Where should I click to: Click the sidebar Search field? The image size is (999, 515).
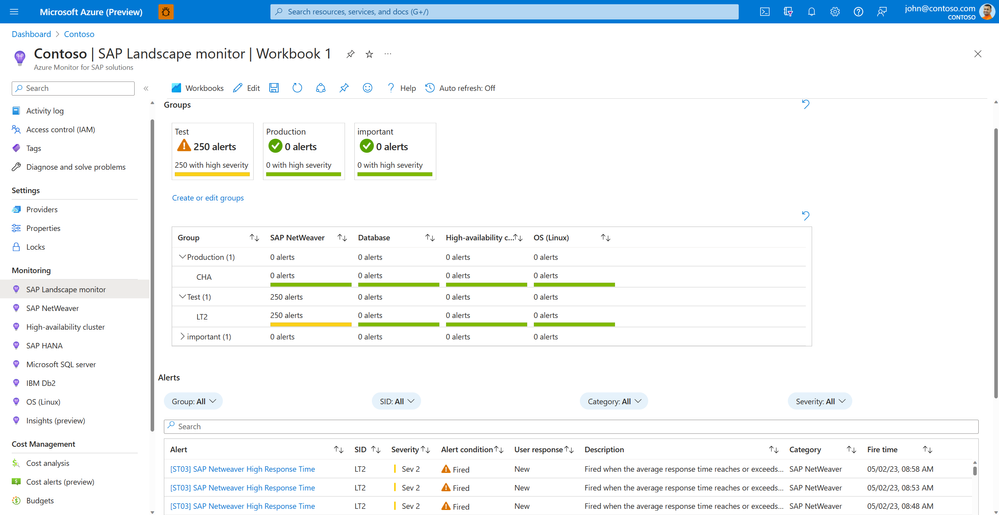[x=73, y=88]
